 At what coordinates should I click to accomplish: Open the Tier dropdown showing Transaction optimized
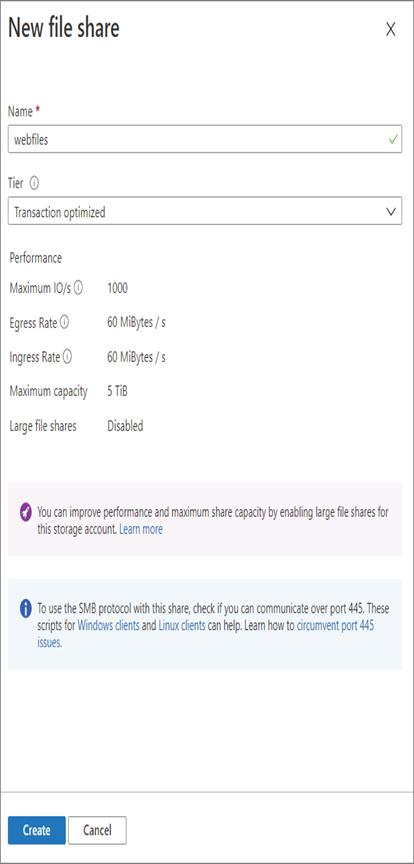click(x=205, y=211)
